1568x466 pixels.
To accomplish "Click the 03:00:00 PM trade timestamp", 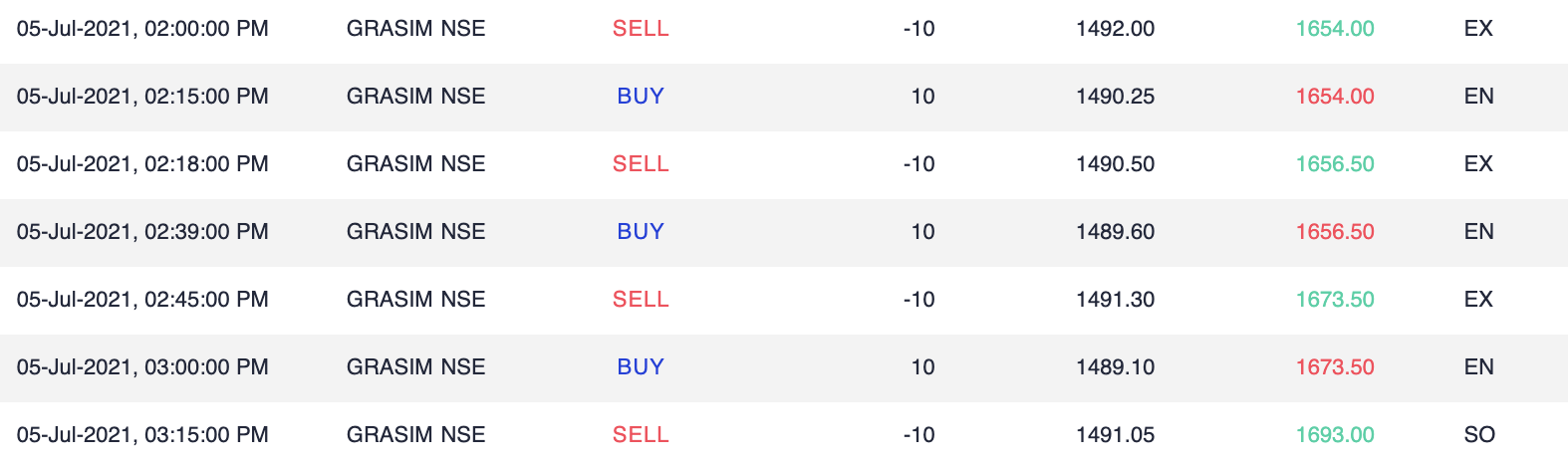I will 142,367.
